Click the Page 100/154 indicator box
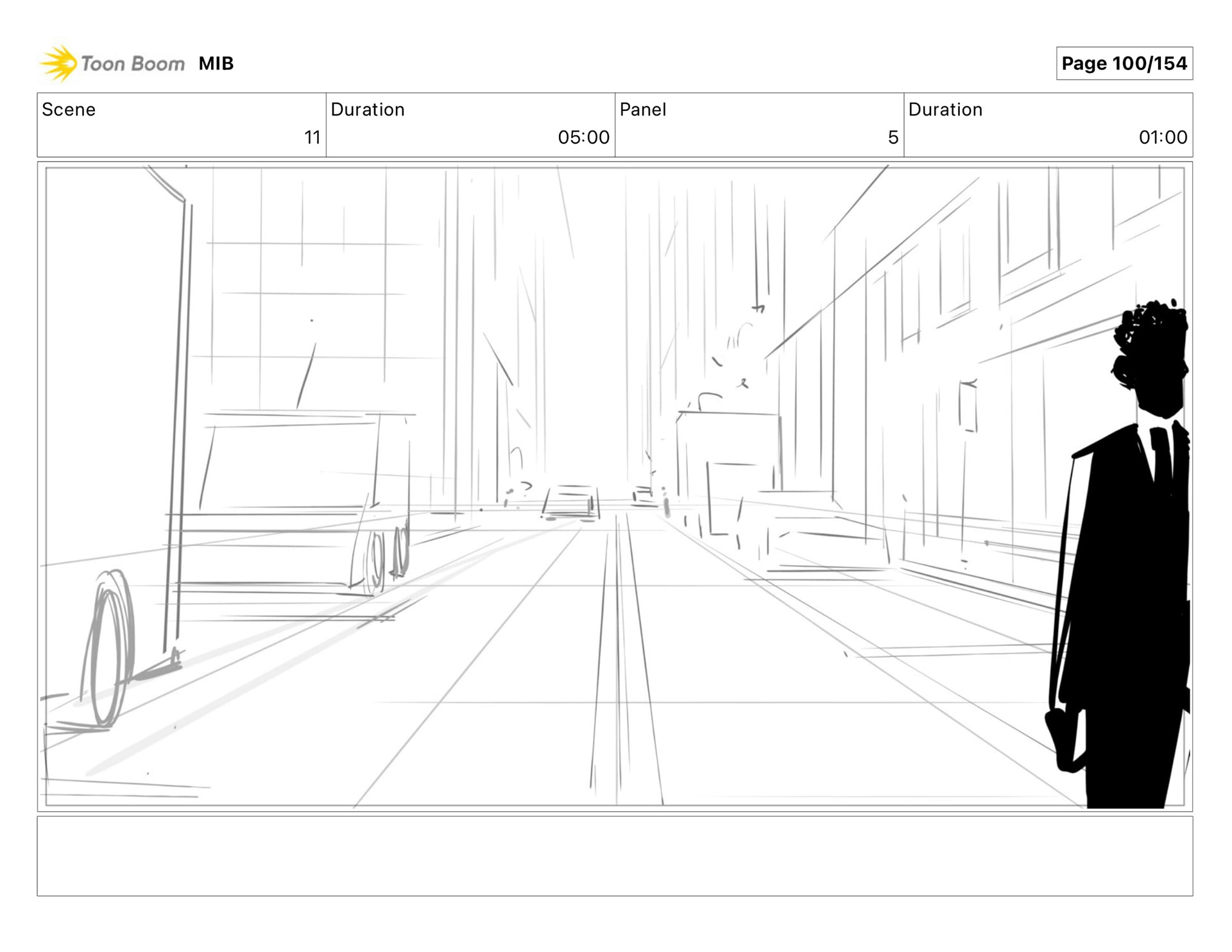1232x952 pixels. pos(1124,64)
